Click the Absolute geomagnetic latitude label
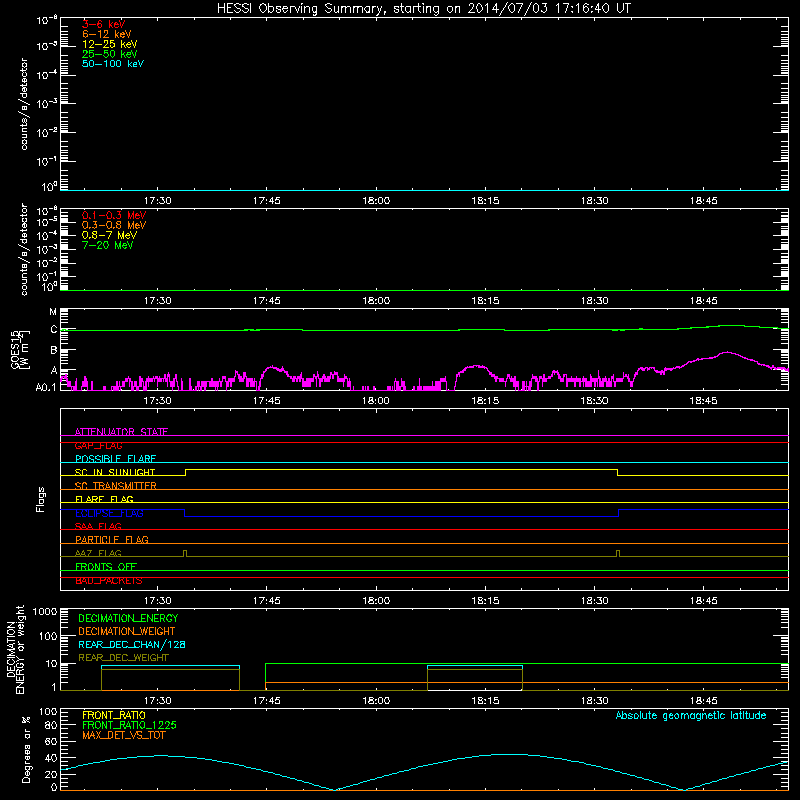 click(x=691, y=715)
